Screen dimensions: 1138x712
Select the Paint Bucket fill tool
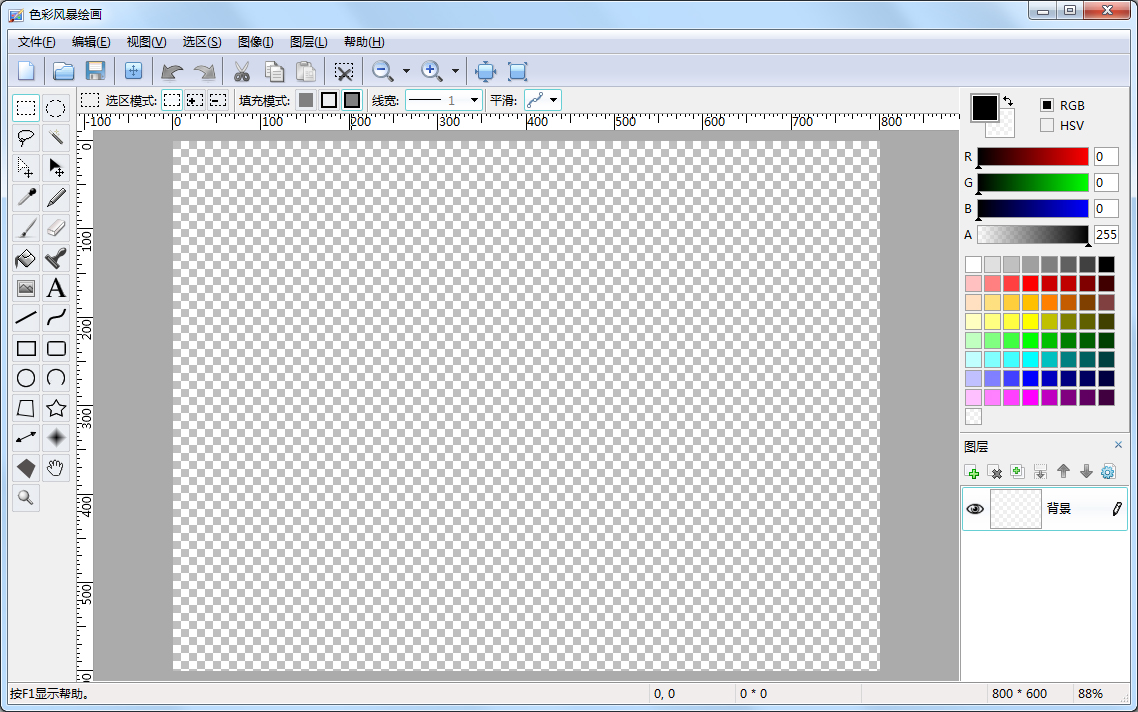click(x=26, y=258)
